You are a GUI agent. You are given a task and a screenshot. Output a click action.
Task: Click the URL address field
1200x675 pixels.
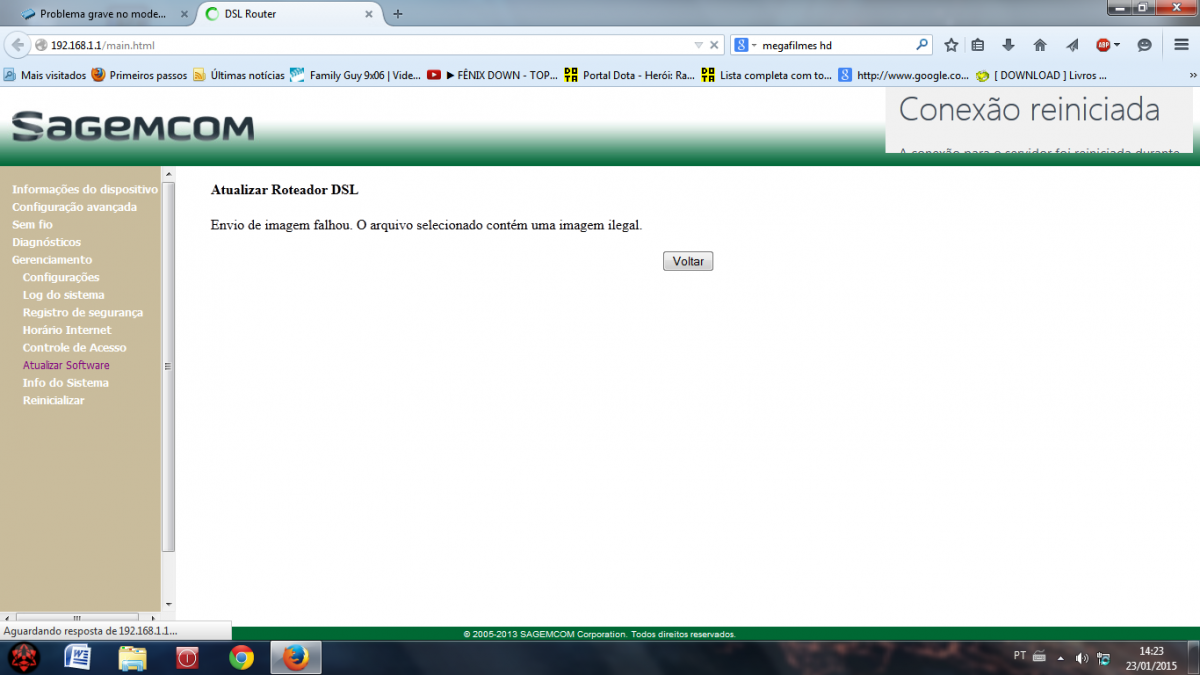370,45
